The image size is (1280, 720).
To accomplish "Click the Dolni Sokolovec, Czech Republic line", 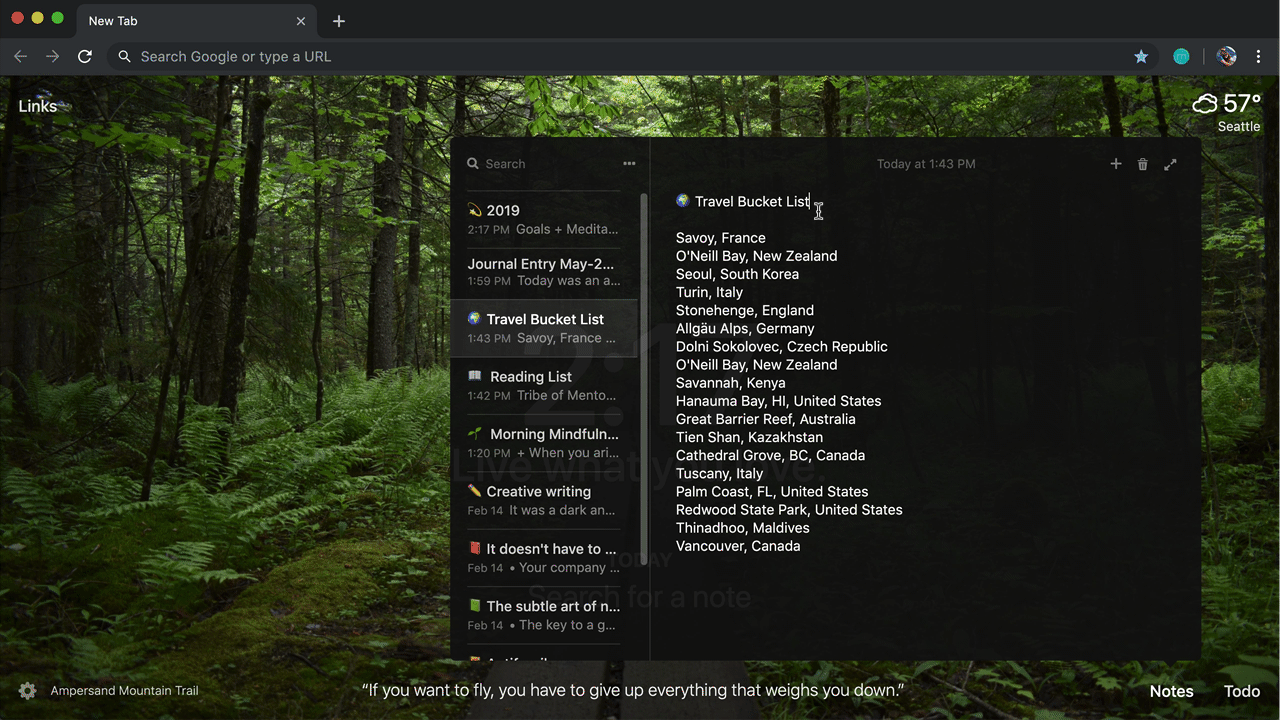I will tap(781, 346).
